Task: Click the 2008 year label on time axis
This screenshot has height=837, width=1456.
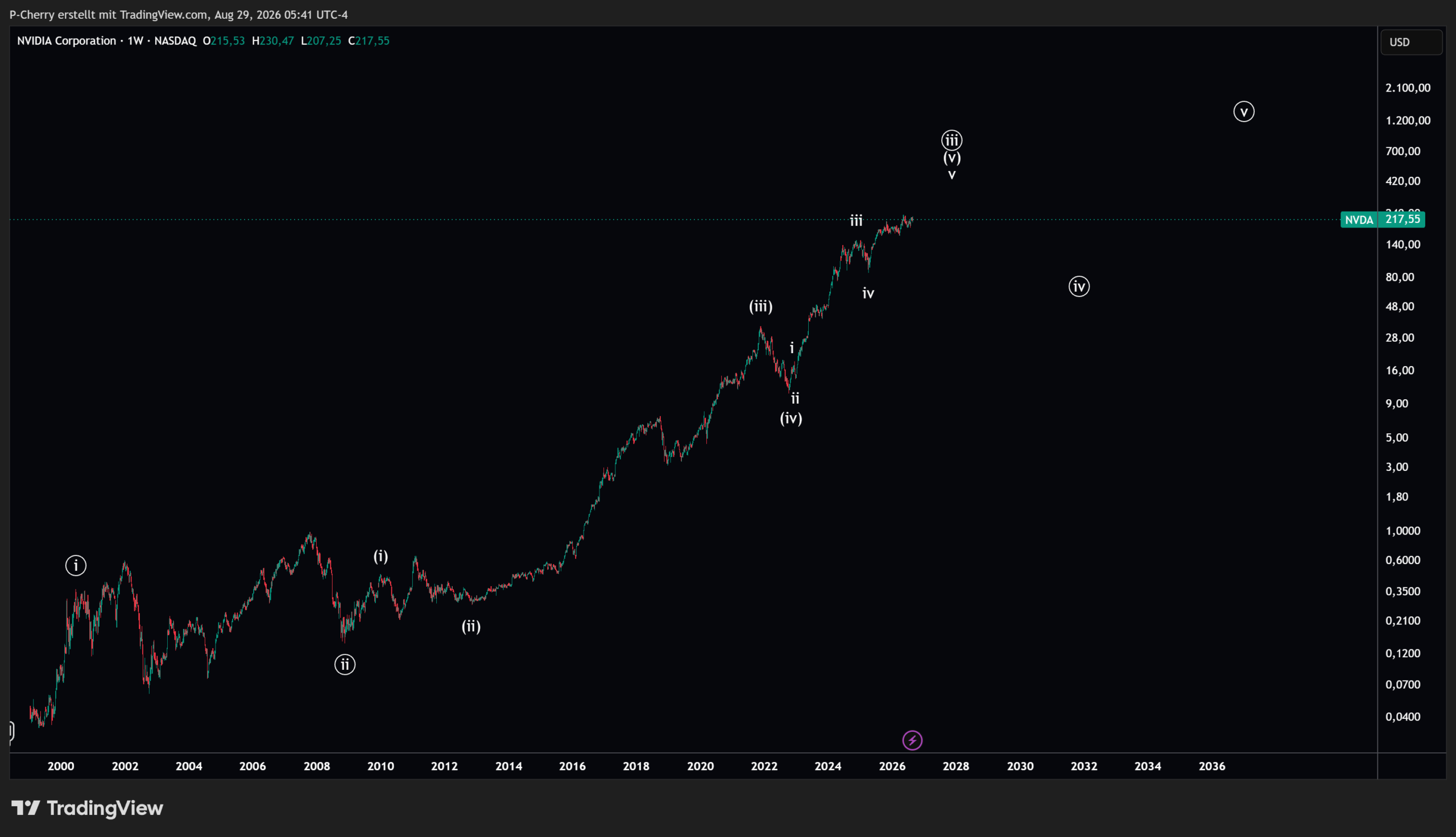Action: [x=317, y=766]
